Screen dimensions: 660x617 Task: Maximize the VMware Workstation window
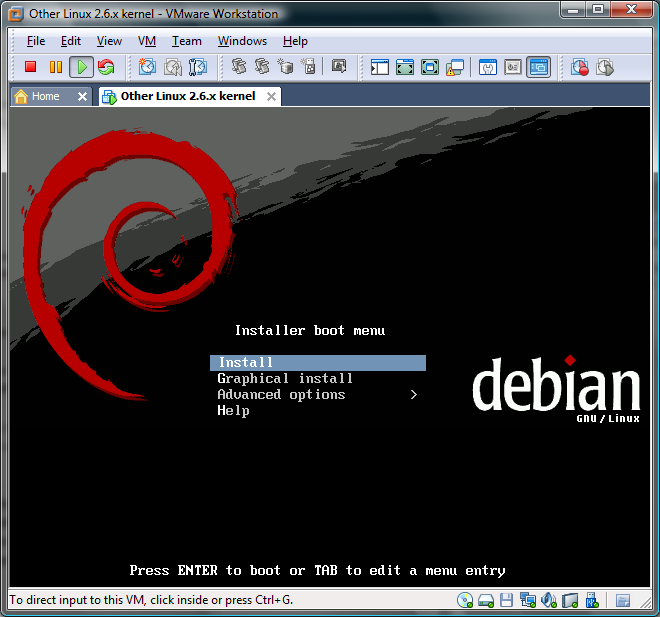(598, 9)
